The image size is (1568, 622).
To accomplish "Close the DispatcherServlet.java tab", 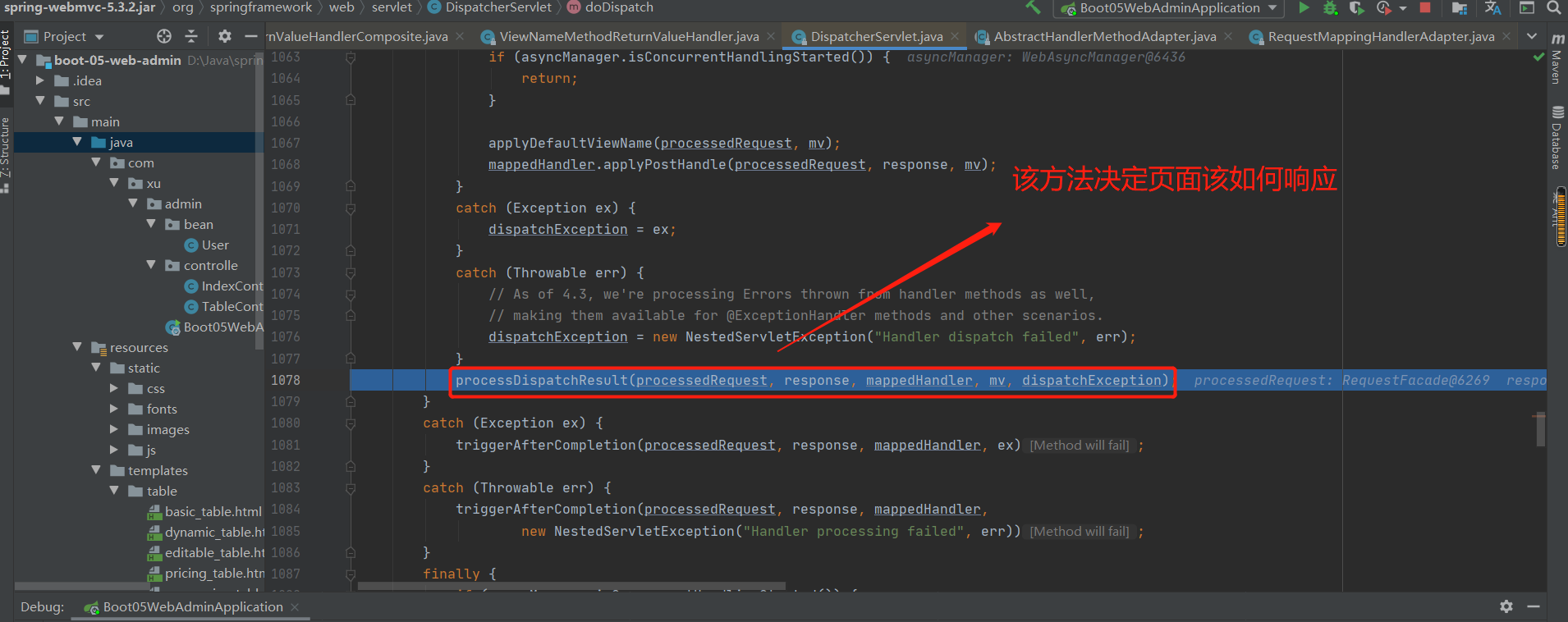I will click(x=955, y=36).
